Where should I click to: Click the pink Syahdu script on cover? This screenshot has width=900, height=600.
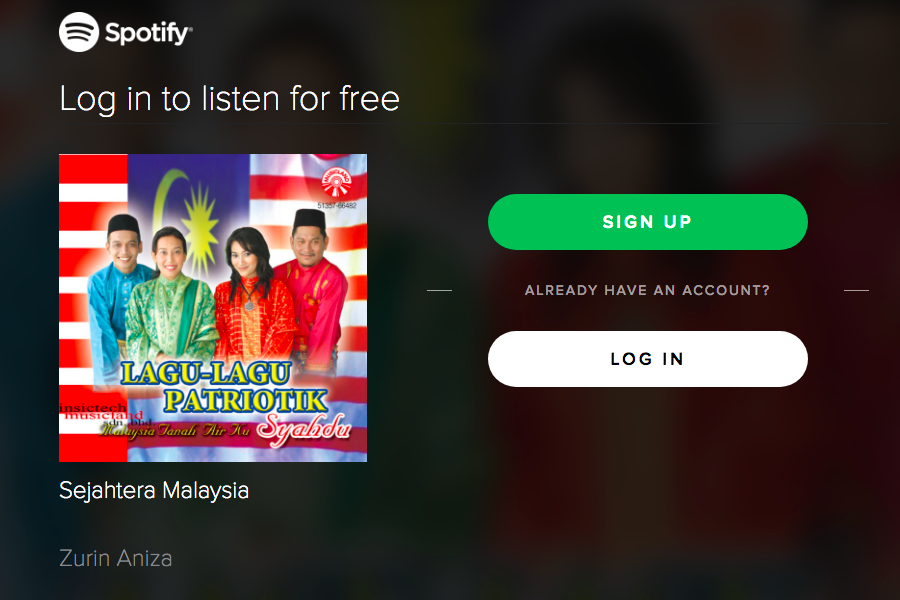tap(303, 429)
